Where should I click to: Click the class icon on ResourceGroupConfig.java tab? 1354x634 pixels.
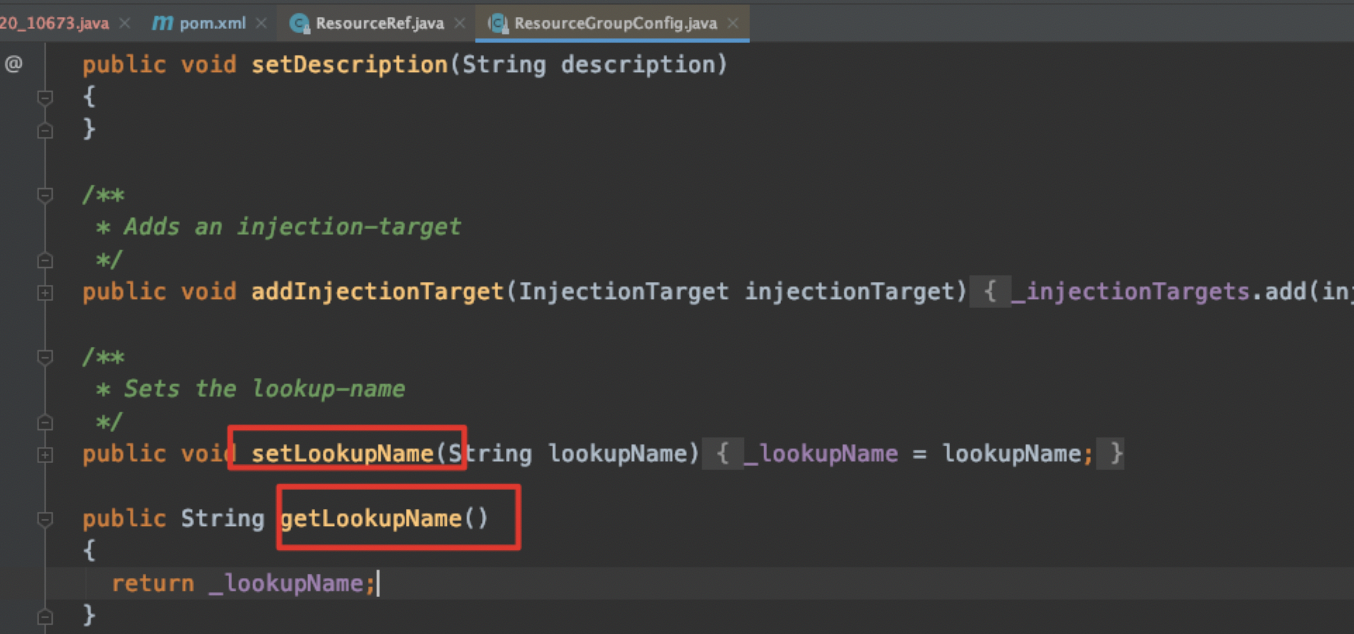[x=497, y=23]
